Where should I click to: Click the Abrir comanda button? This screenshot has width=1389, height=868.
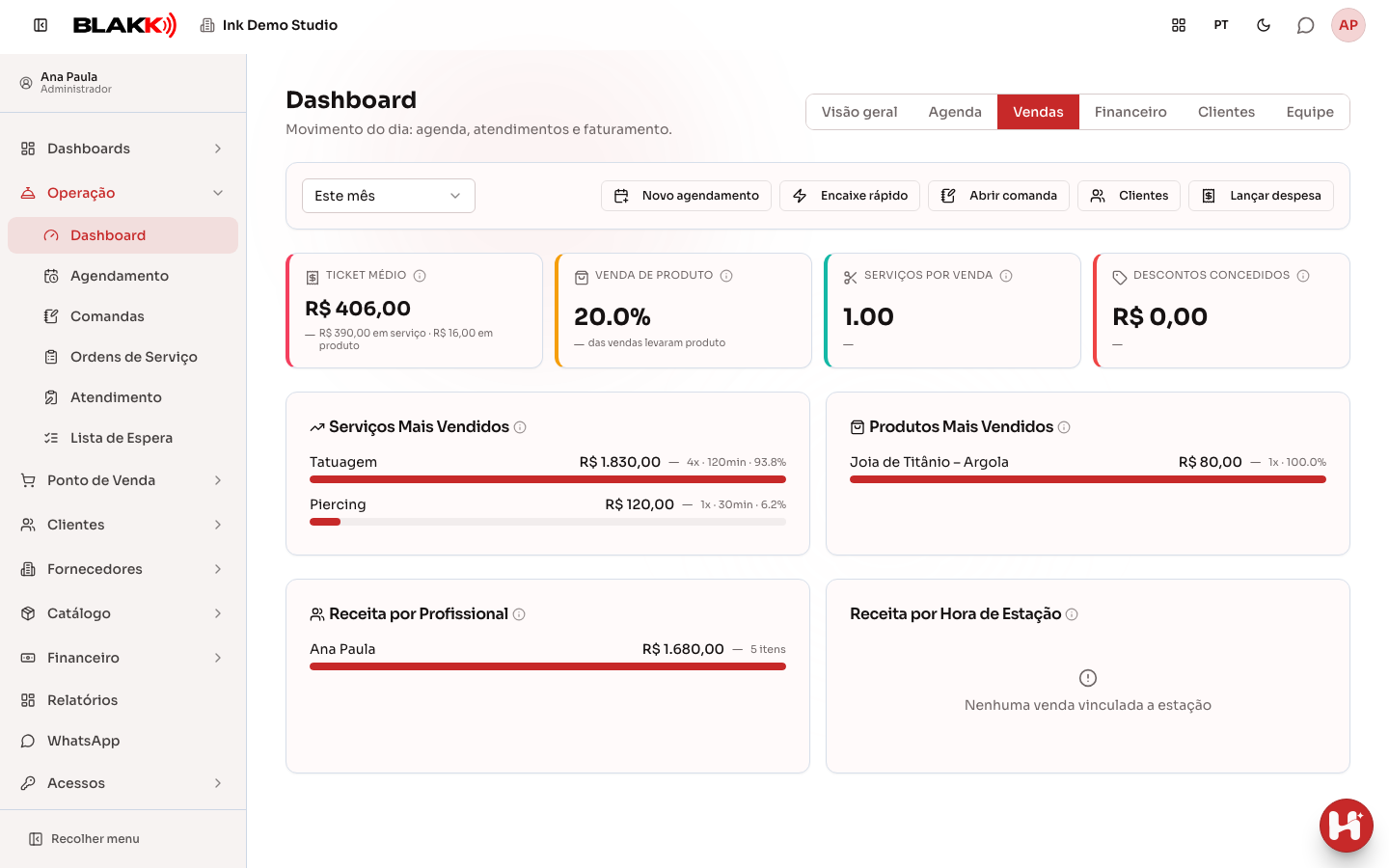tap(998, 196)
